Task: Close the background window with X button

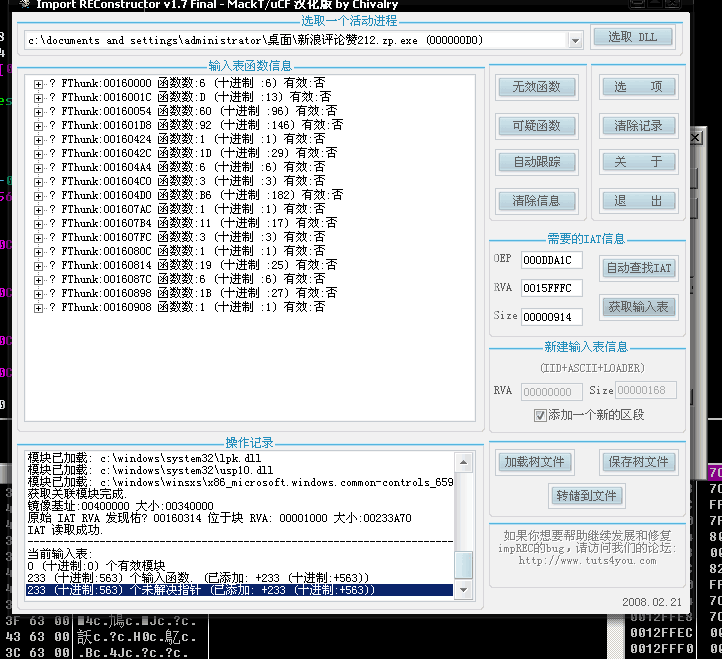Action: click(x=695, y=137)
